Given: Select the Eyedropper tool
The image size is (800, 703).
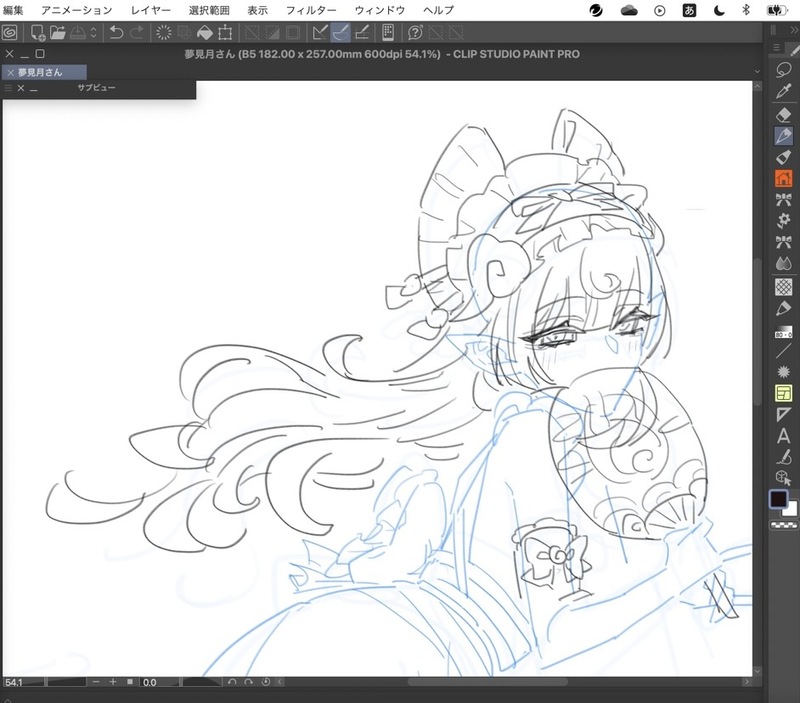Looking at the screenshot, I should tap(783, 91).
